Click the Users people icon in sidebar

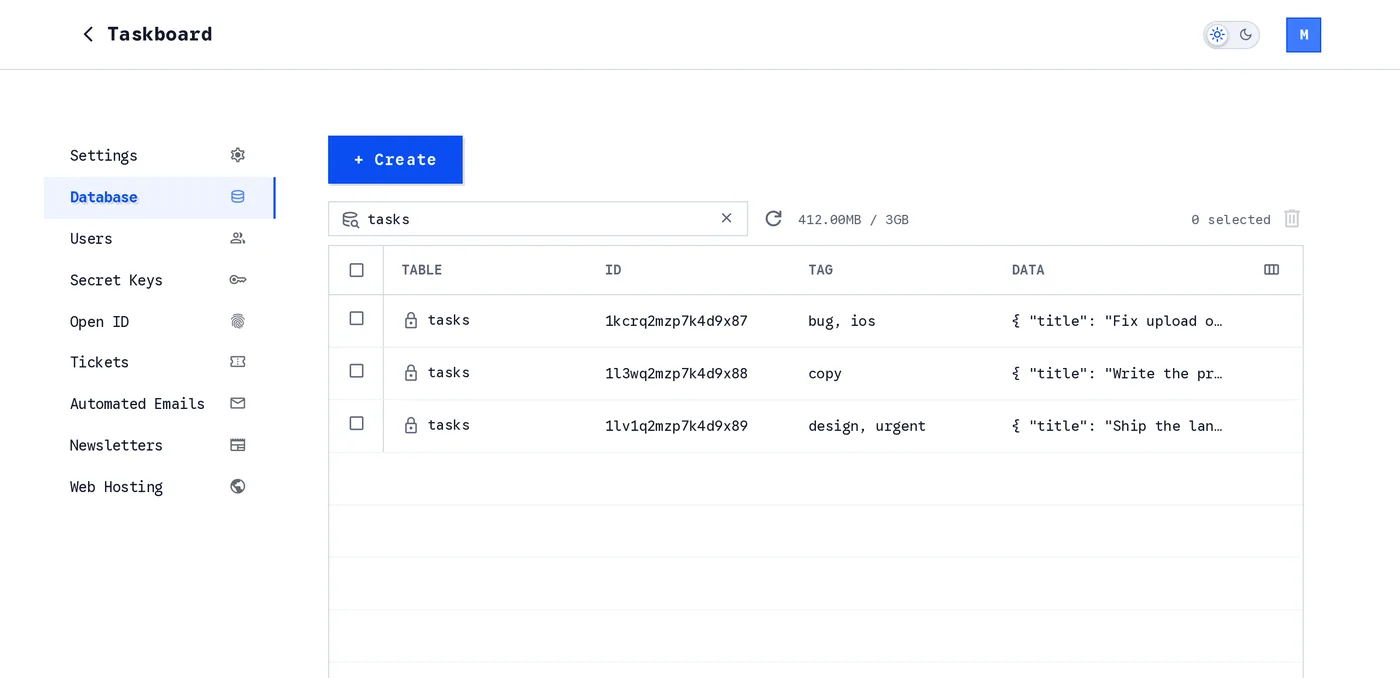coord(237,238)
